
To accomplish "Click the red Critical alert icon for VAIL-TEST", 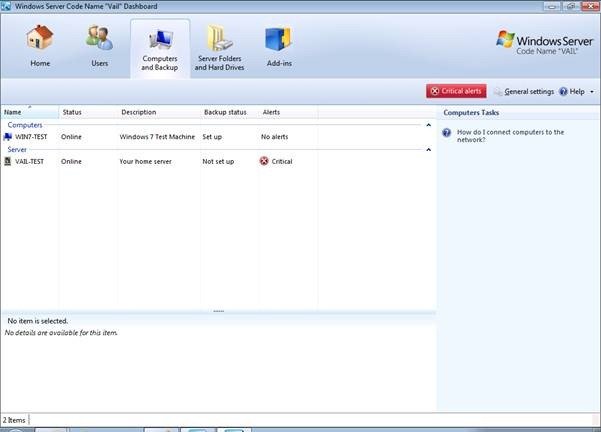I will [x=264, y=161].
